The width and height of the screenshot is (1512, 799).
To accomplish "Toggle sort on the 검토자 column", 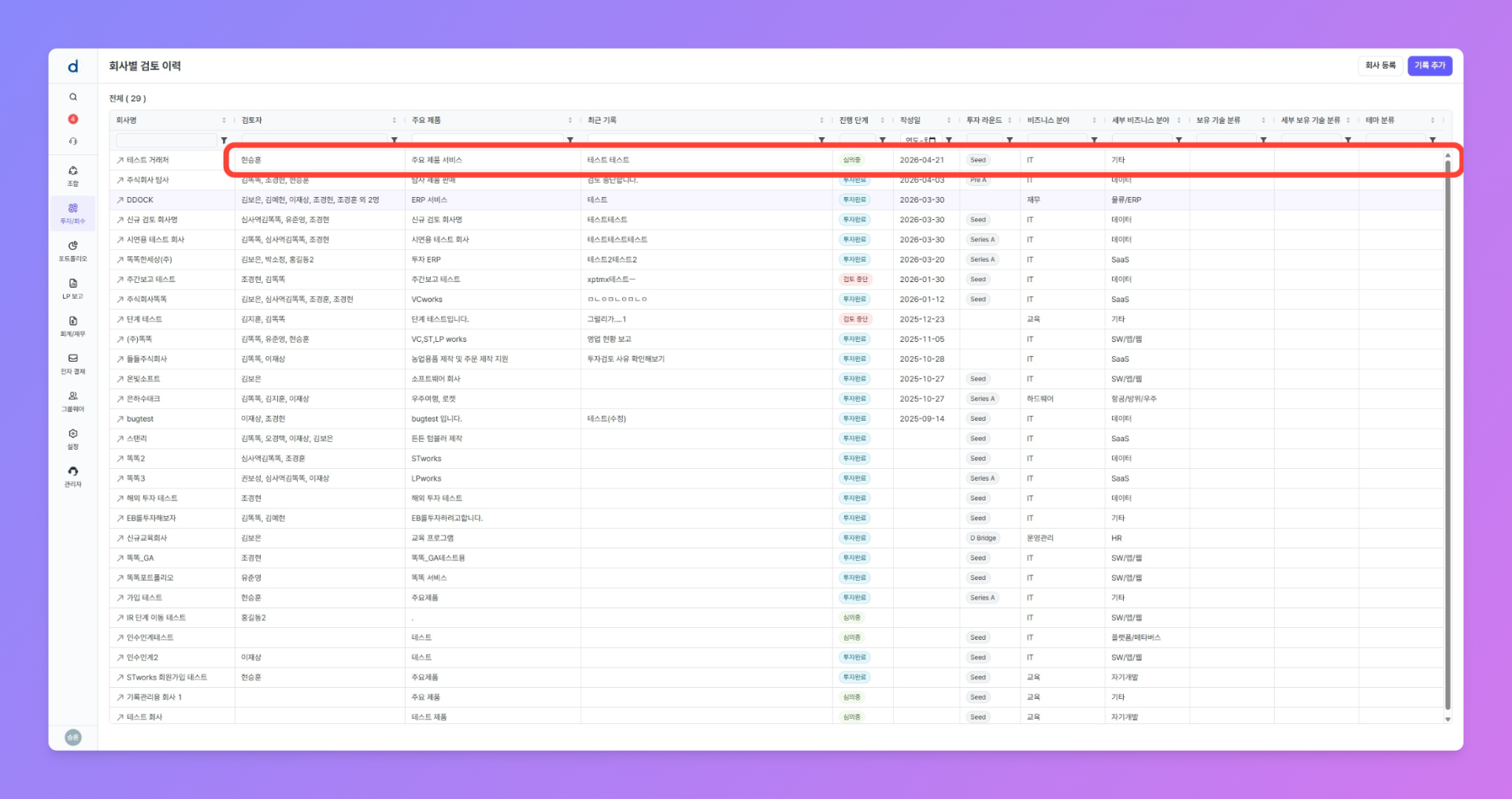I will [x=394, y=121].
